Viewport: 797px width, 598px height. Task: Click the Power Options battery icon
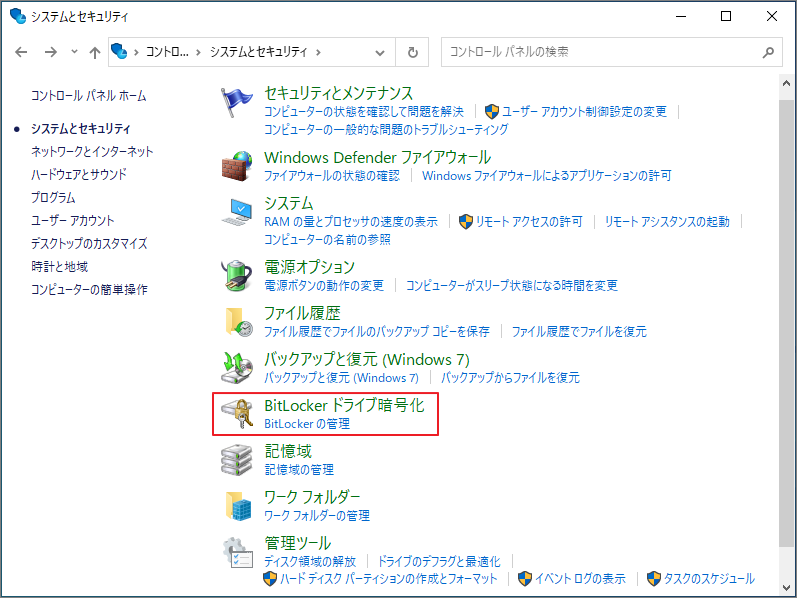coord(236,275)
